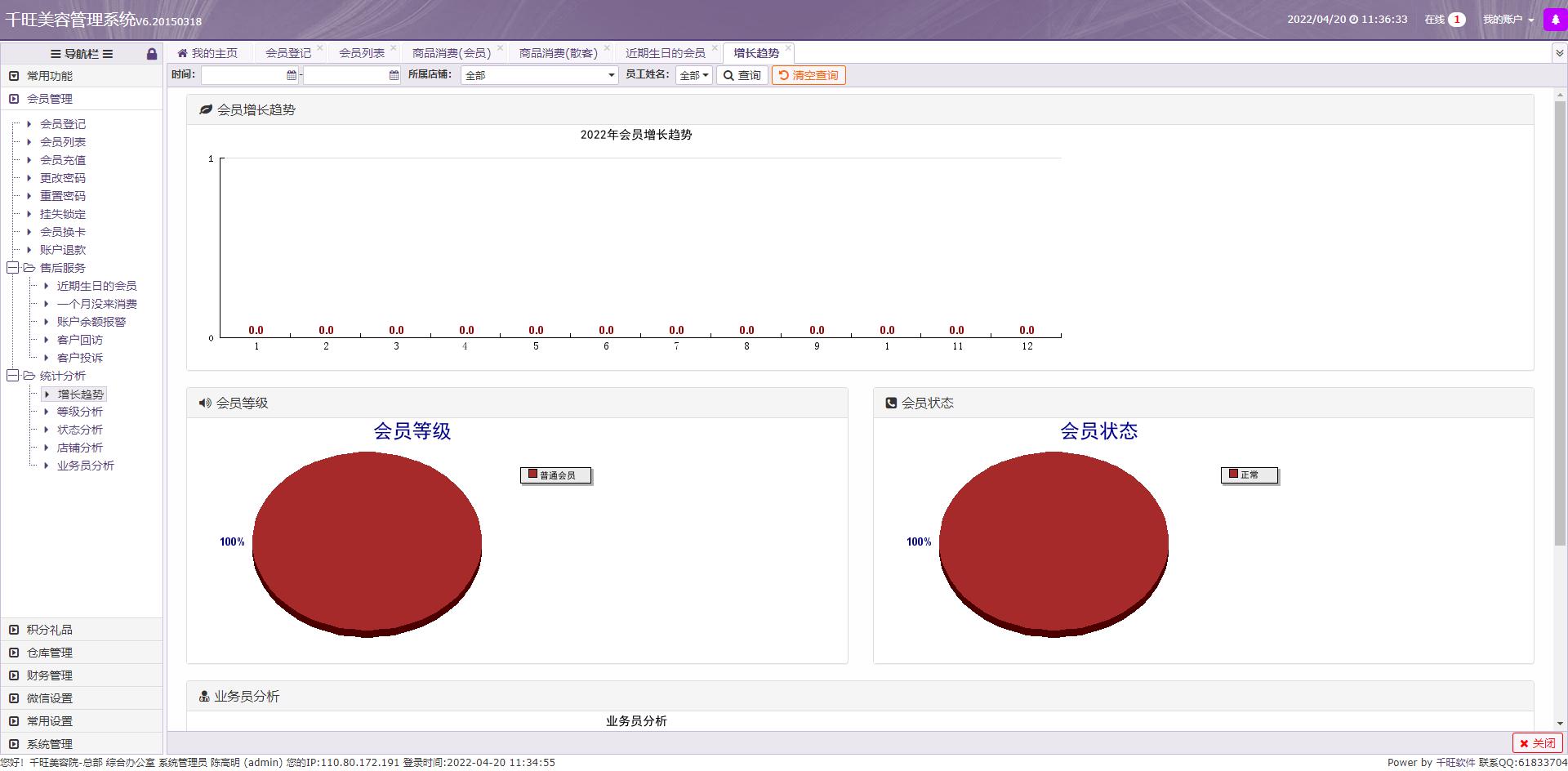Close the 增长趋势 tab

coord(787,47)
